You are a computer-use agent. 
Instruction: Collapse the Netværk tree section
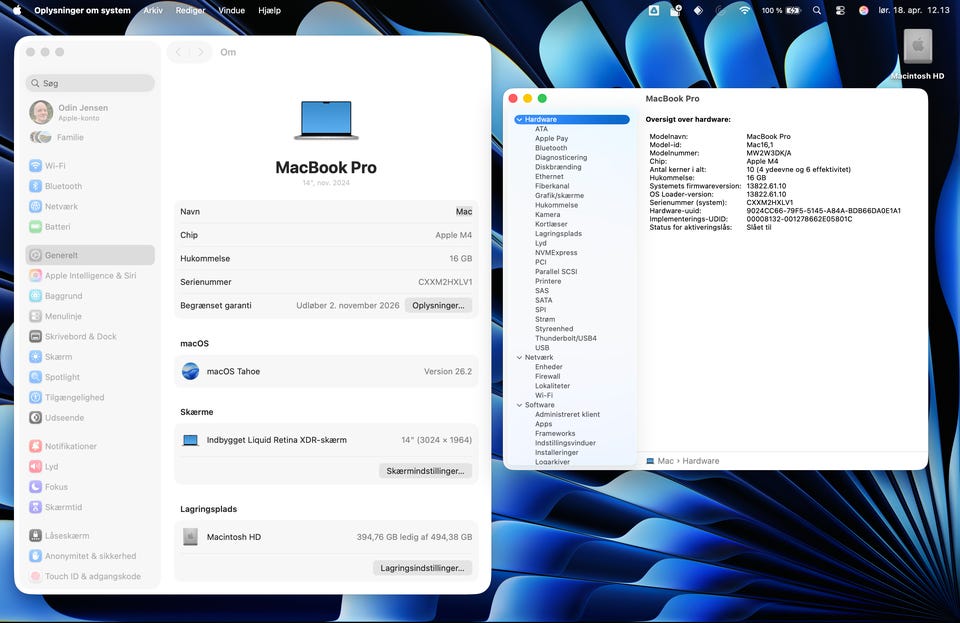(x=520, y=358)
